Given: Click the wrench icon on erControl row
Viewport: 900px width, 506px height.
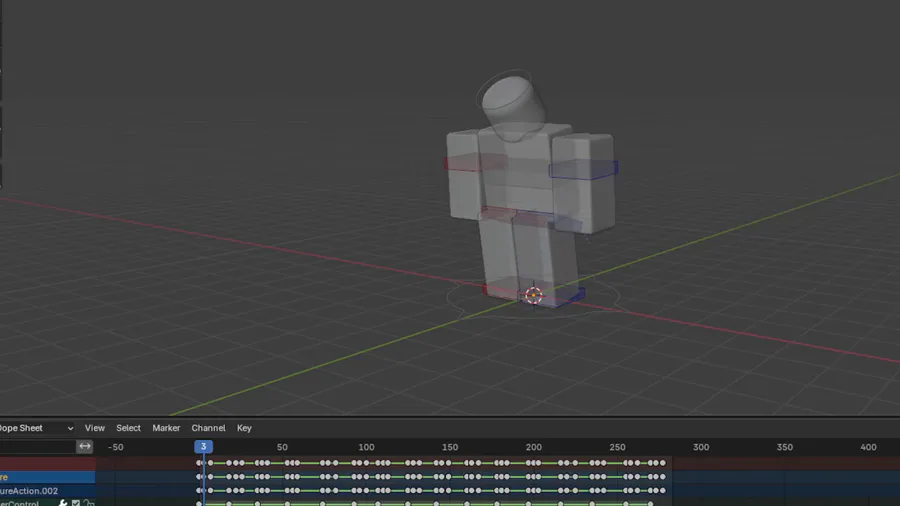Looking at the screenshot, I should pos(63,503).
